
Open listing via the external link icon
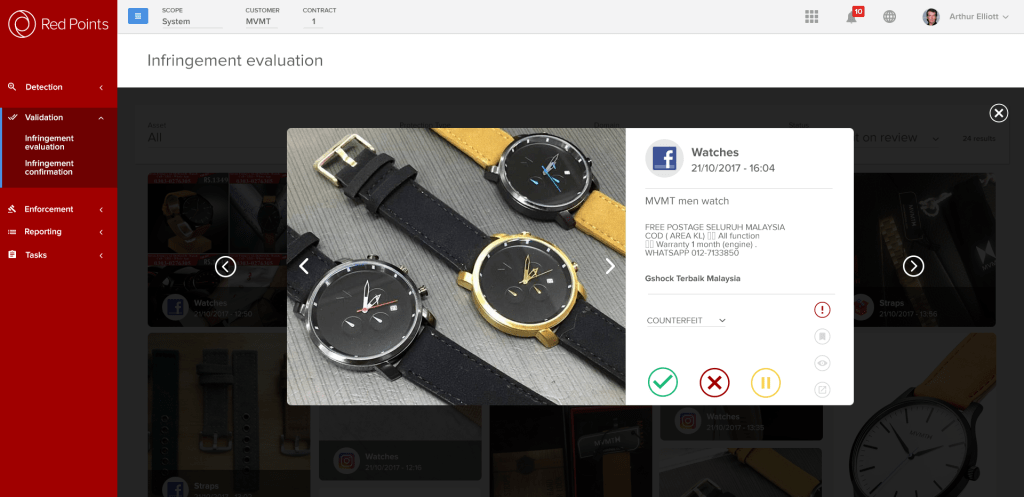click(x=822, y=391)
